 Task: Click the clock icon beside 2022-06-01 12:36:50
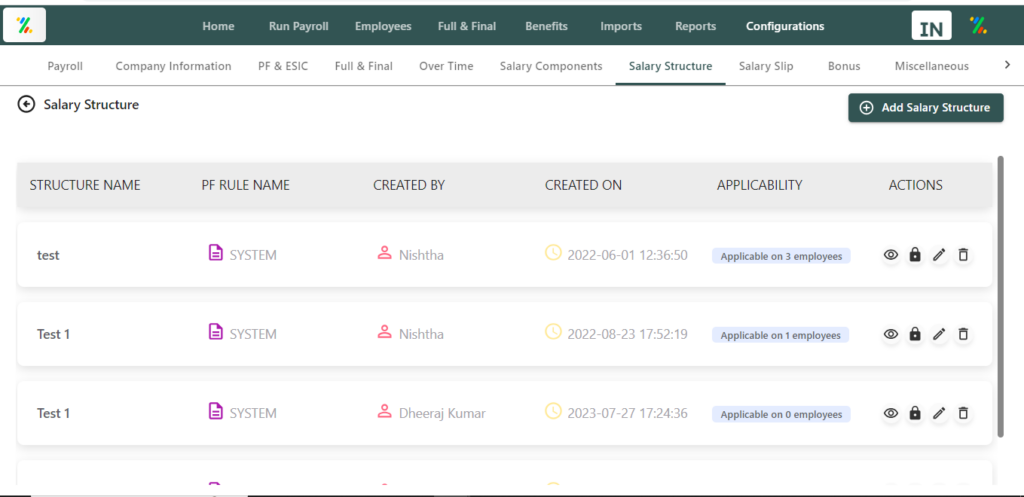tap(553, 252)
